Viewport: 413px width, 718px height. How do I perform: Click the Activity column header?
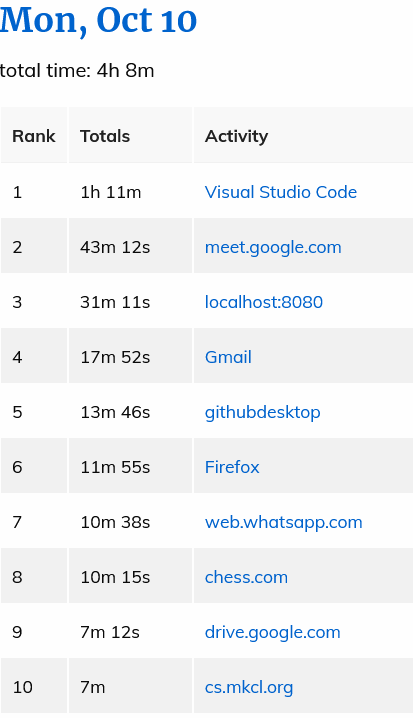(304, 136)
